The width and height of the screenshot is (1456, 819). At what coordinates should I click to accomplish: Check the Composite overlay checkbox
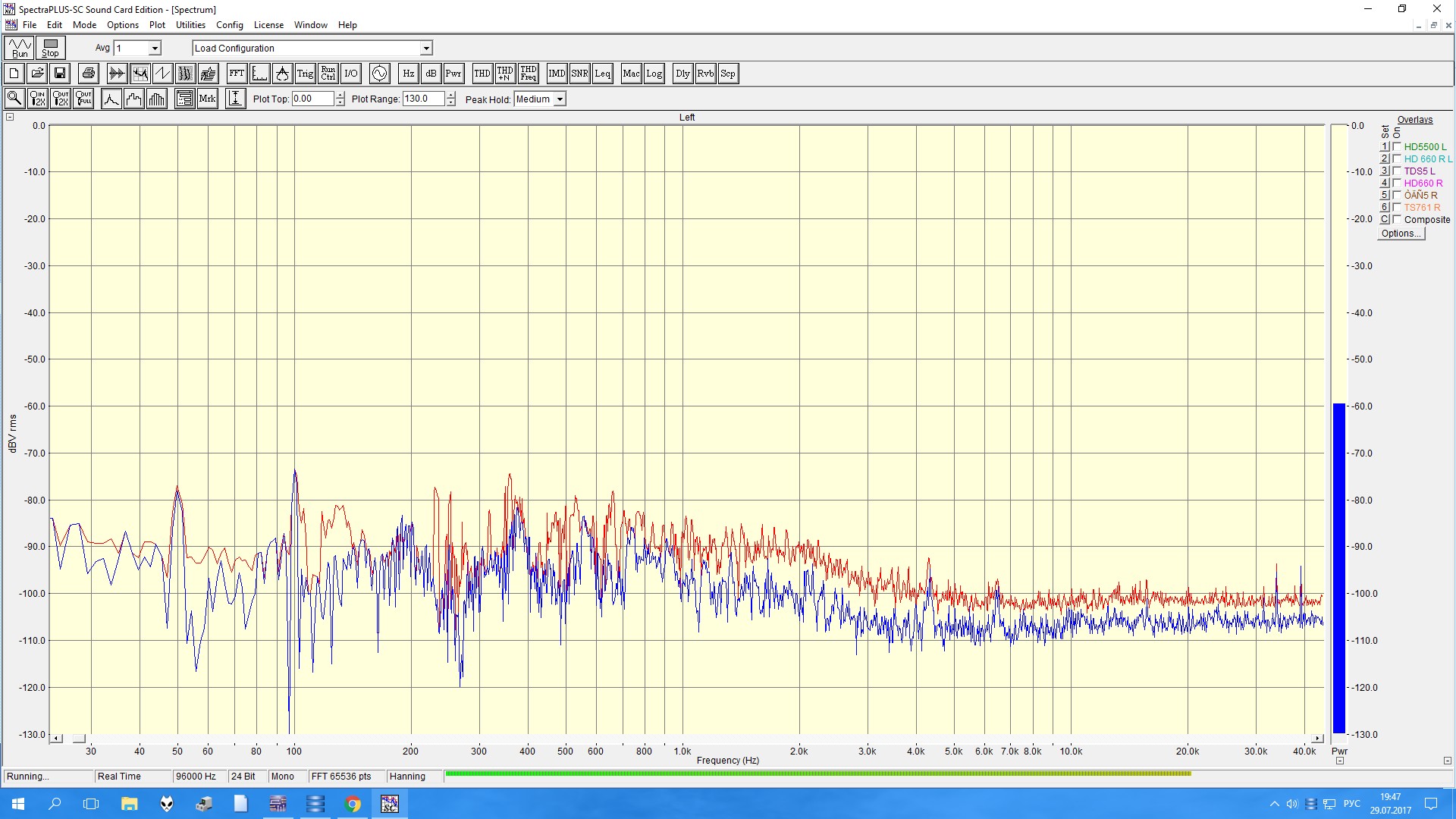(1397, 220)
